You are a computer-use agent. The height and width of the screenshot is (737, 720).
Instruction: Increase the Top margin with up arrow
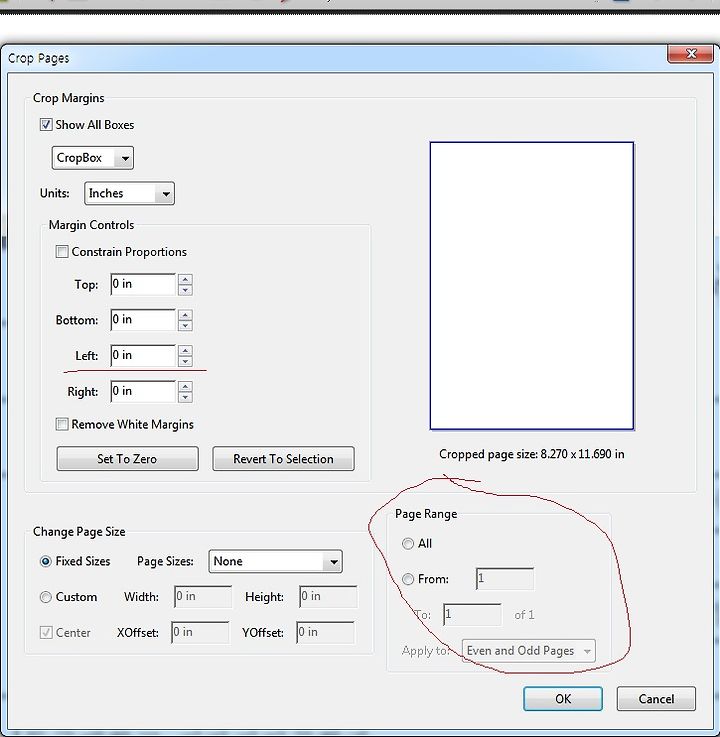(x=185, y=279)
